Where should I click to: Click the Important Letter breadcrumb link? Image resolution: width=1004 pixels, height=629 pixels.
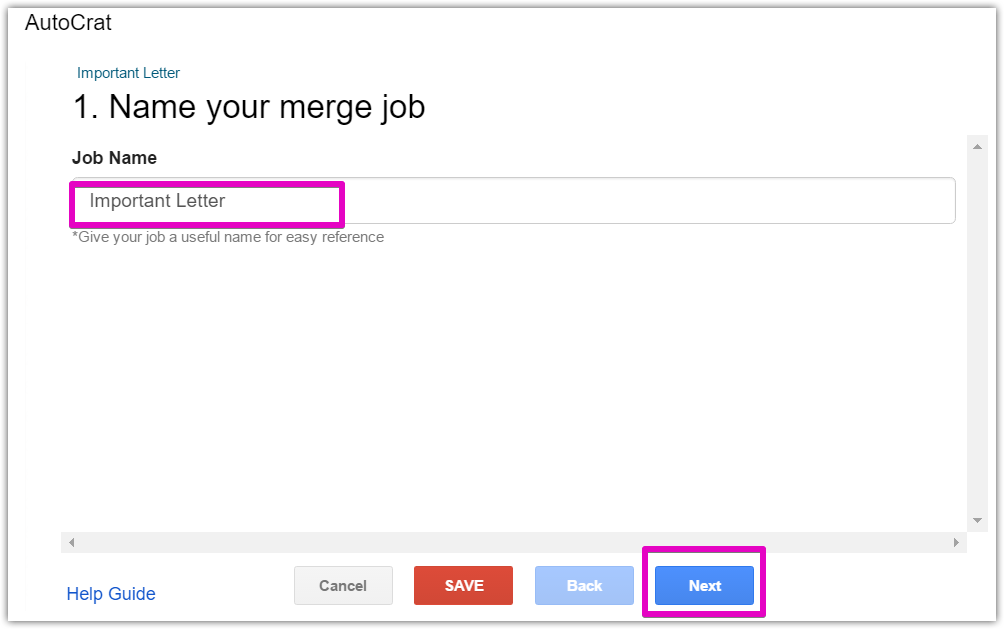pyautogui.click(x=128, y=73)
